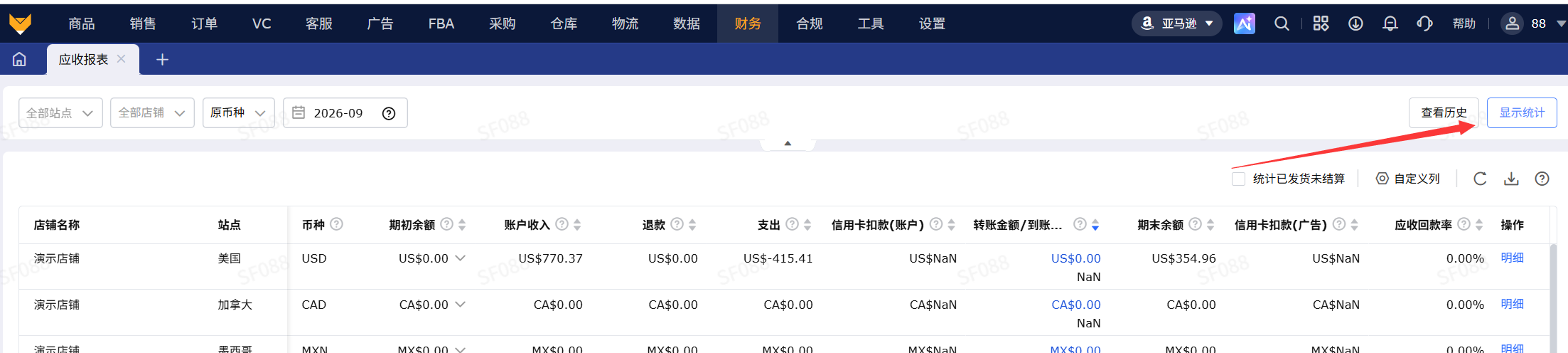Viewport: 1568px width, 353px height.
Task: Open 原币种 currency dropdown
Action: (x=238, y=113)
